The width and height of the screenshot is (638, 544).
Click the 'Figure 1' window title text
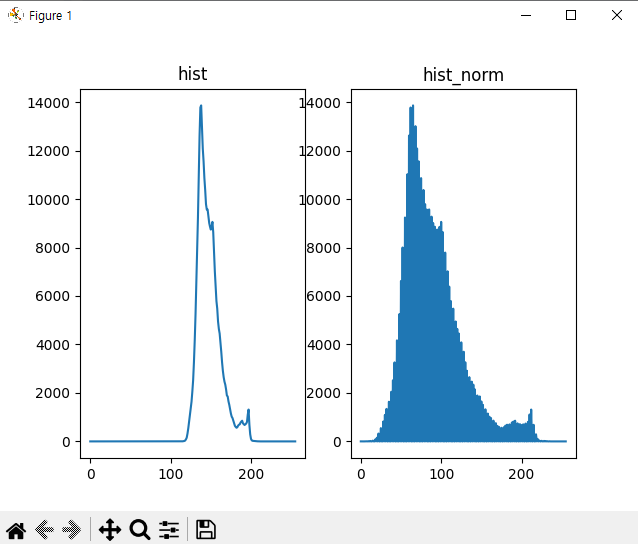[50, 15]
